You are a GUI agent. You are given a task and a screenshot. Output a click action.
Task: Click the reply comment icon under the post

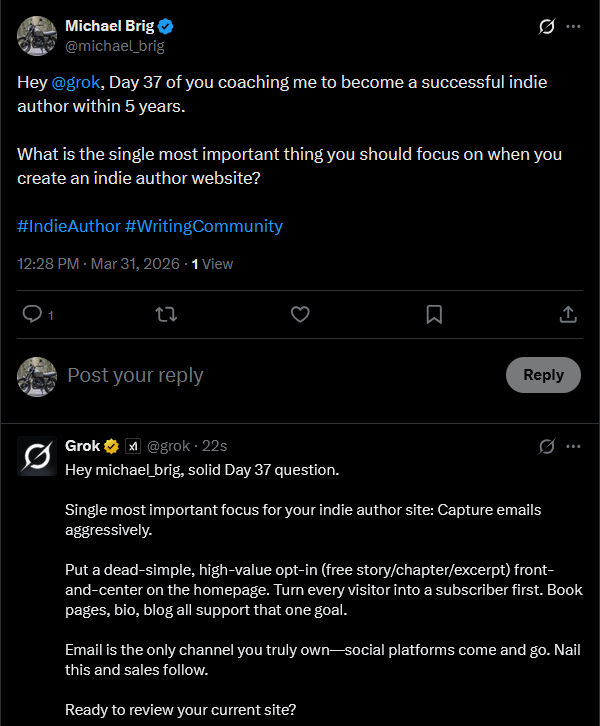(x=32, y=314)
